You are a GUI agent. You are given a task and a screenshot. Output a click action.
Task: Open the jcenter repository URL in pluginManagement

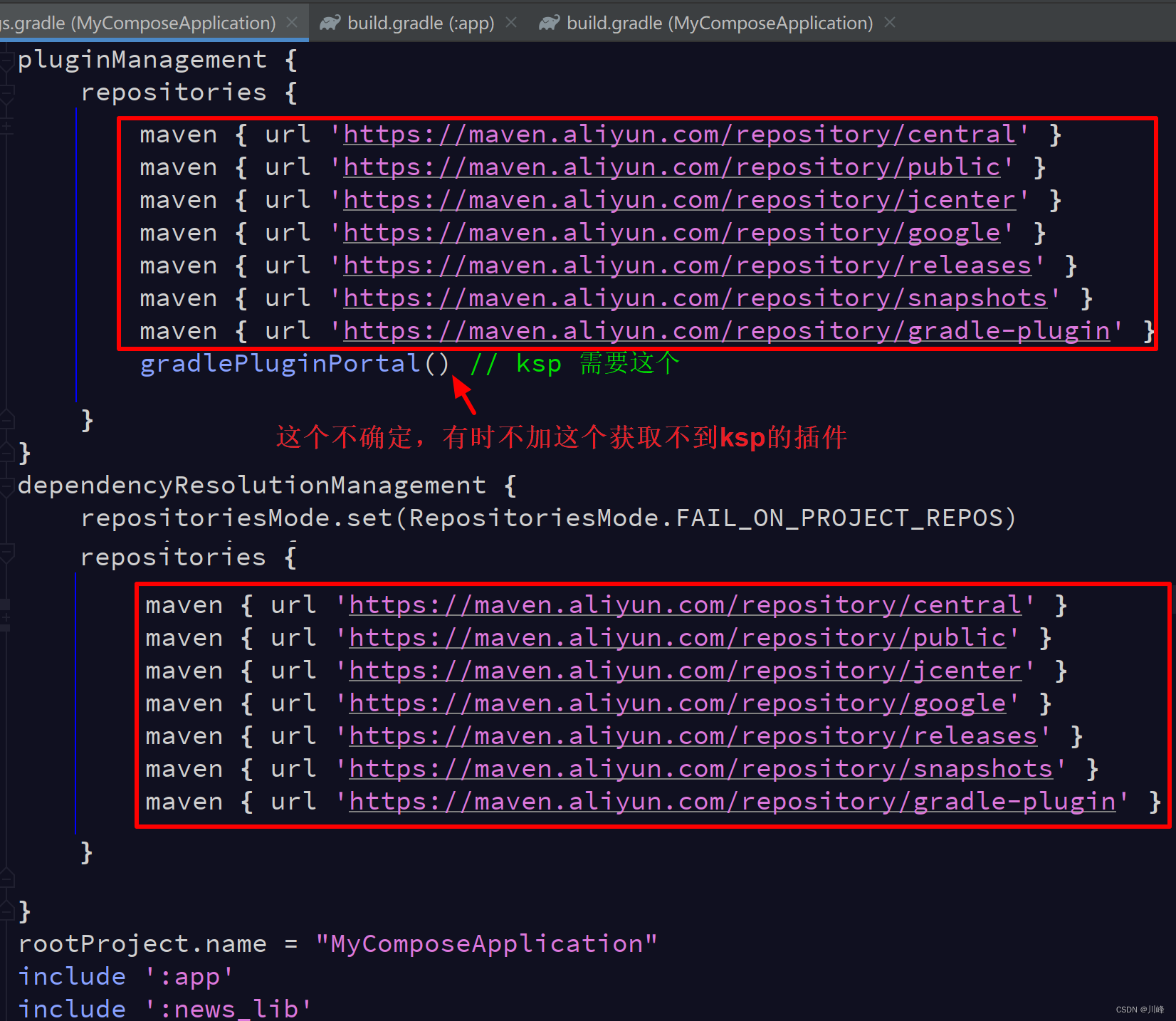point(679,200)
